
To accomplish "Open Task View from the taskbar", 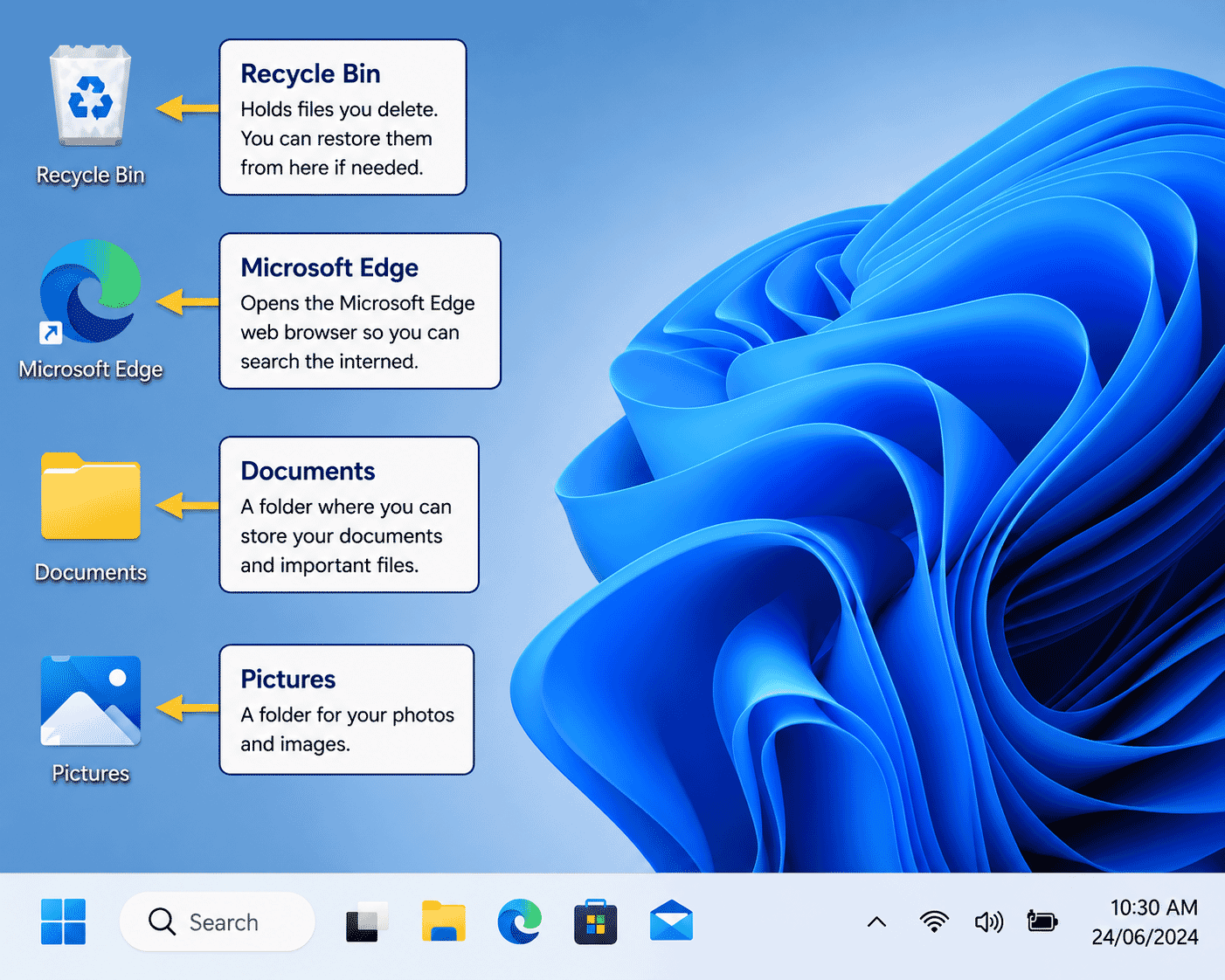I will [367, 921].
